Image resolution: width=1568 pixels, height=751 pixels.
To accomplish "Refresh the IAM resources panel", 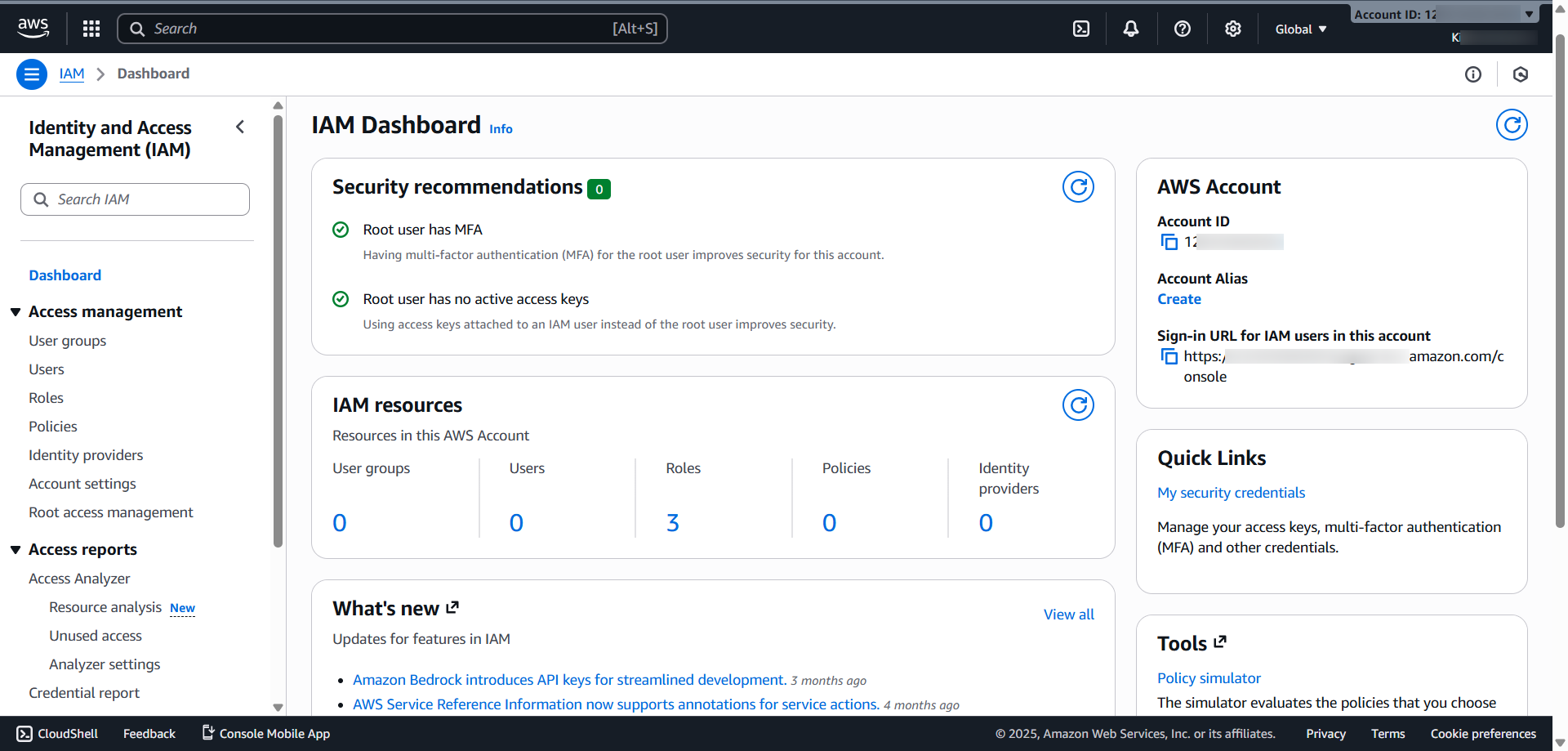I will tap(1078, 405).
